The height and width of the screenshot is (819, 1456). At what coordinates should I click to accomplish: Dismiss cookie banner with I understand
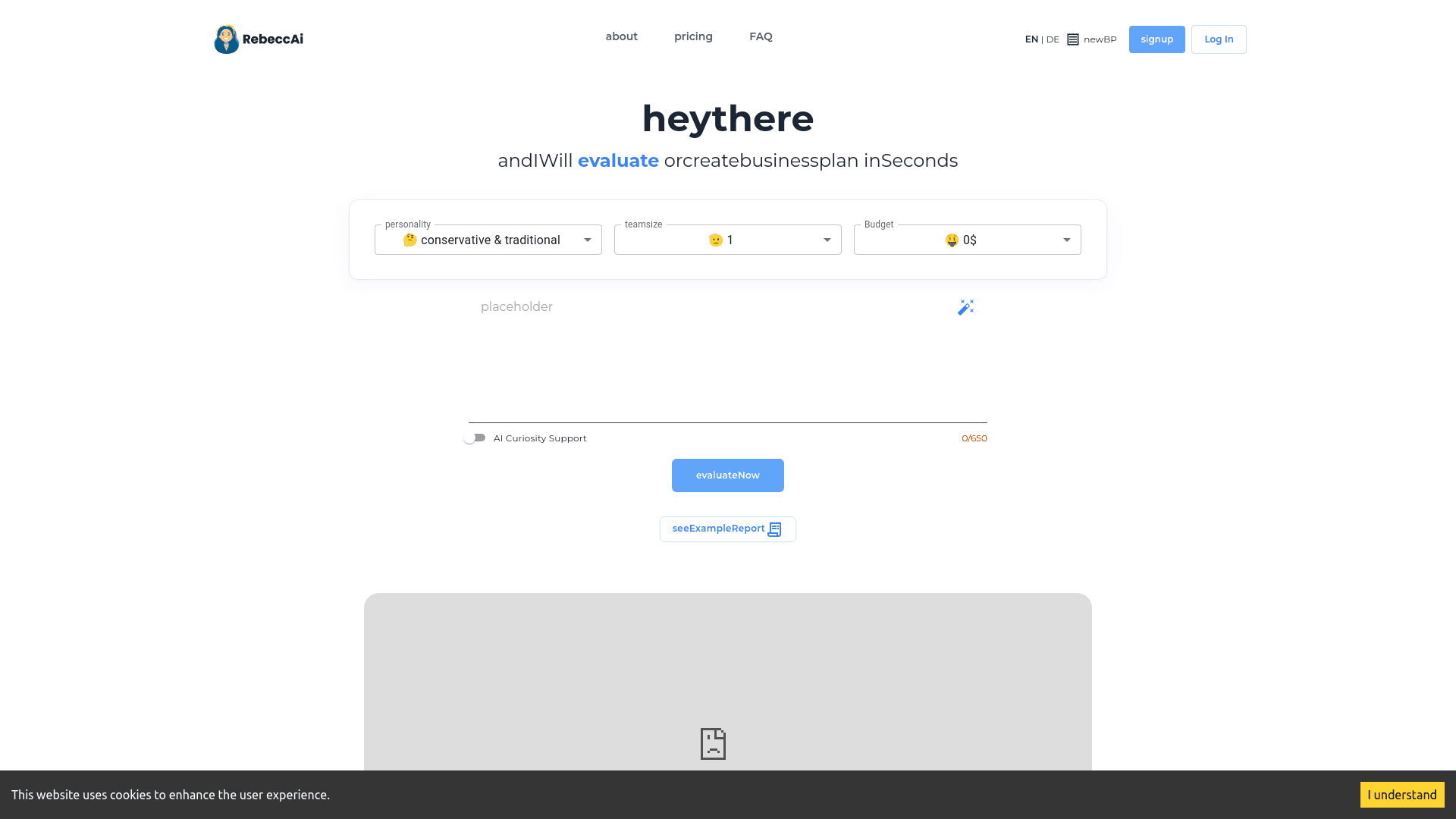coord(1401,795)
